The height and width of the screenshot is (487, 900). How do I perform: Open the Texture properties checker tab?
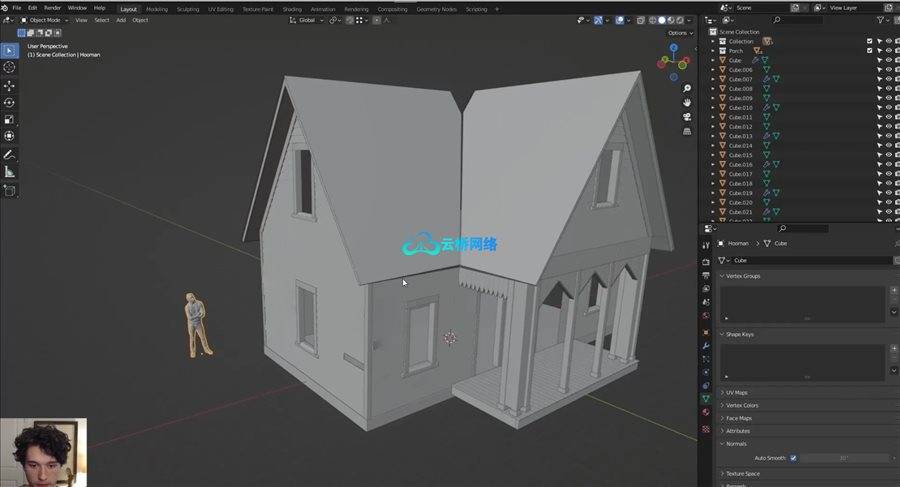click(x=706, y=429)
